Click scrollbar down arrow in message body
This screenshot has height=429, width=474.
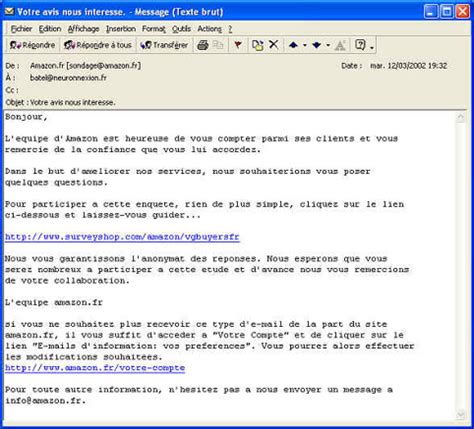461,415
